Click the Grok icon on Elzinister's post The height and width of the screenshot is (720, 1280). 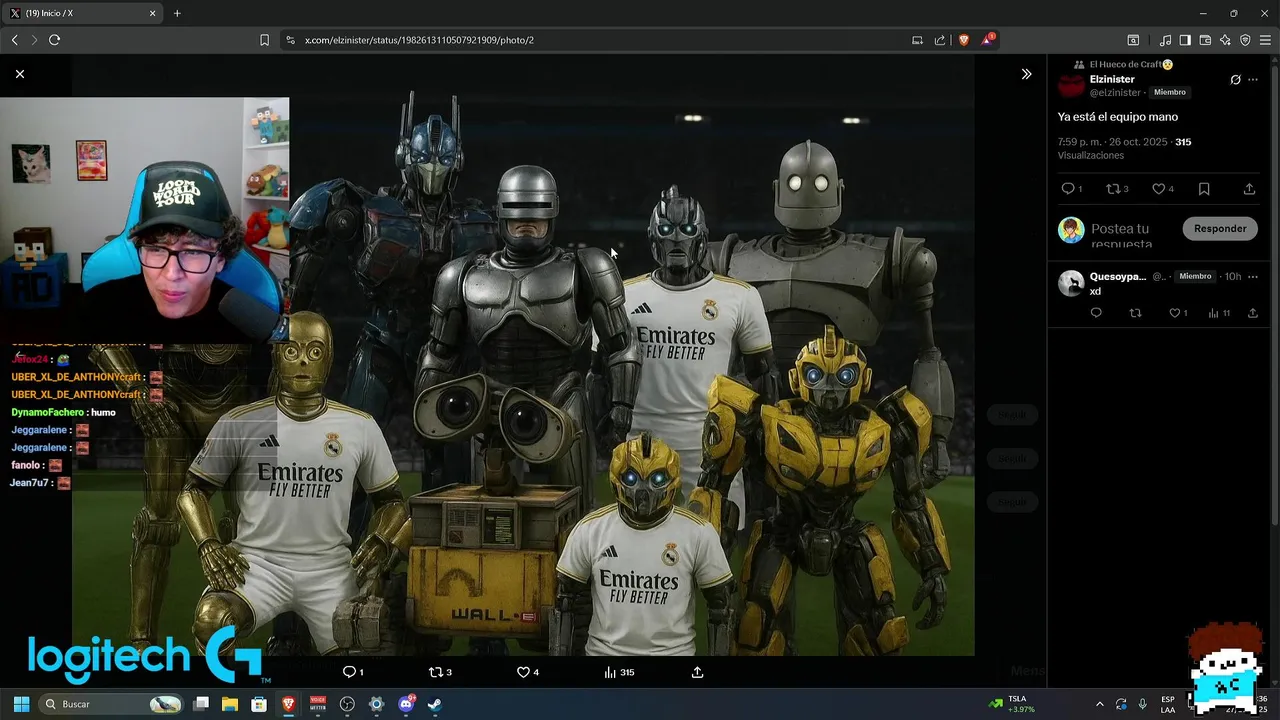click(1235, 80)
